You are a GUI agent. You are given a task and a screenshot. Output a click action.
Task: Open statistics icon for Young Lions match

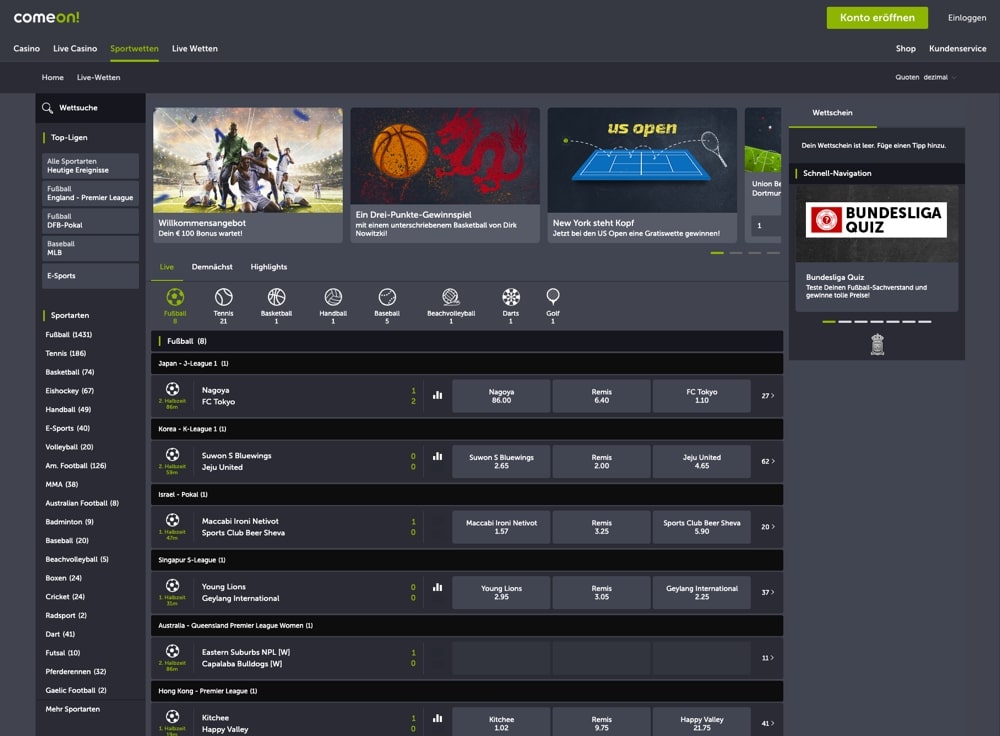[438, 587]
